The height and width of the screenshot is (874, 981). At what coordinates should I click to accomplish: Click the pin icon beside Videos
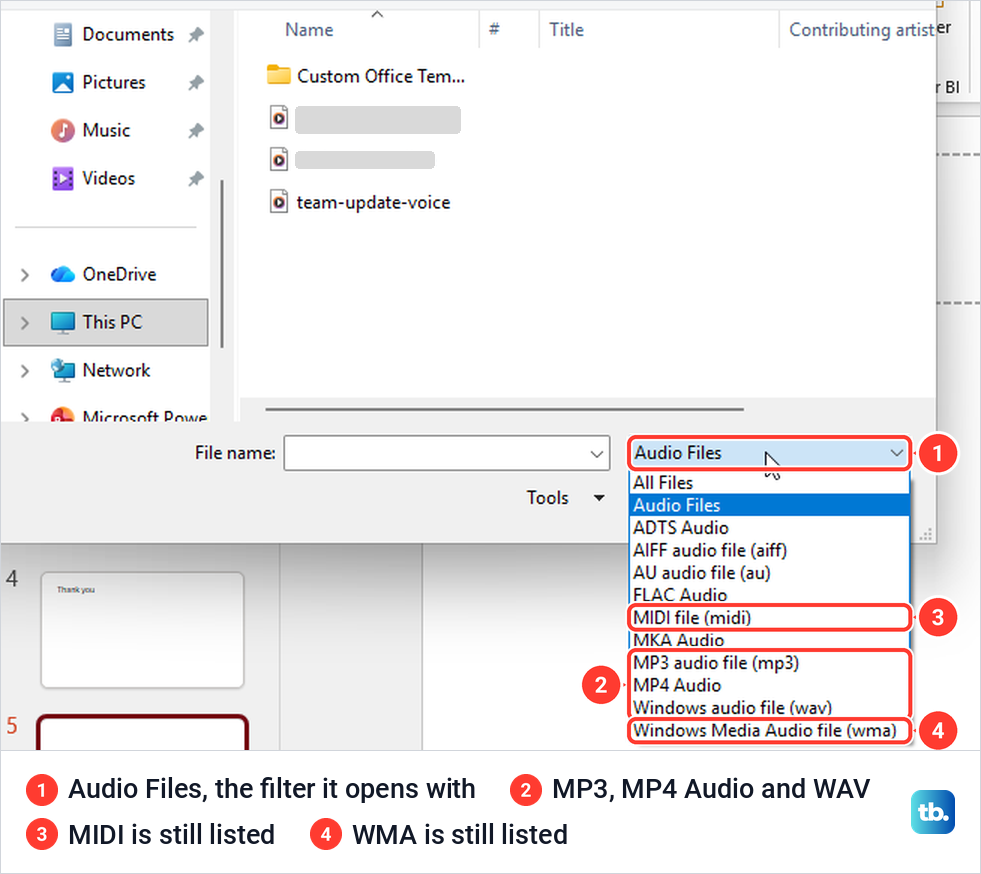(x=196, y=179)
